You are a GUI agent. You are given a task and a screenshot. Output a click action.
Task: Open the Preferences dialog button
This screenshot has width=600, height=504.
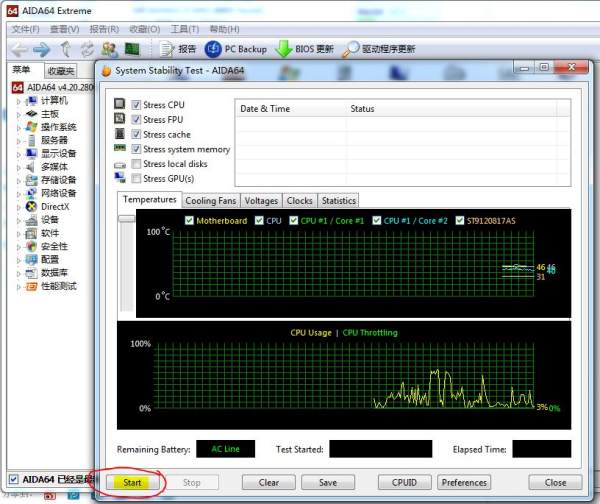(464, 482)
